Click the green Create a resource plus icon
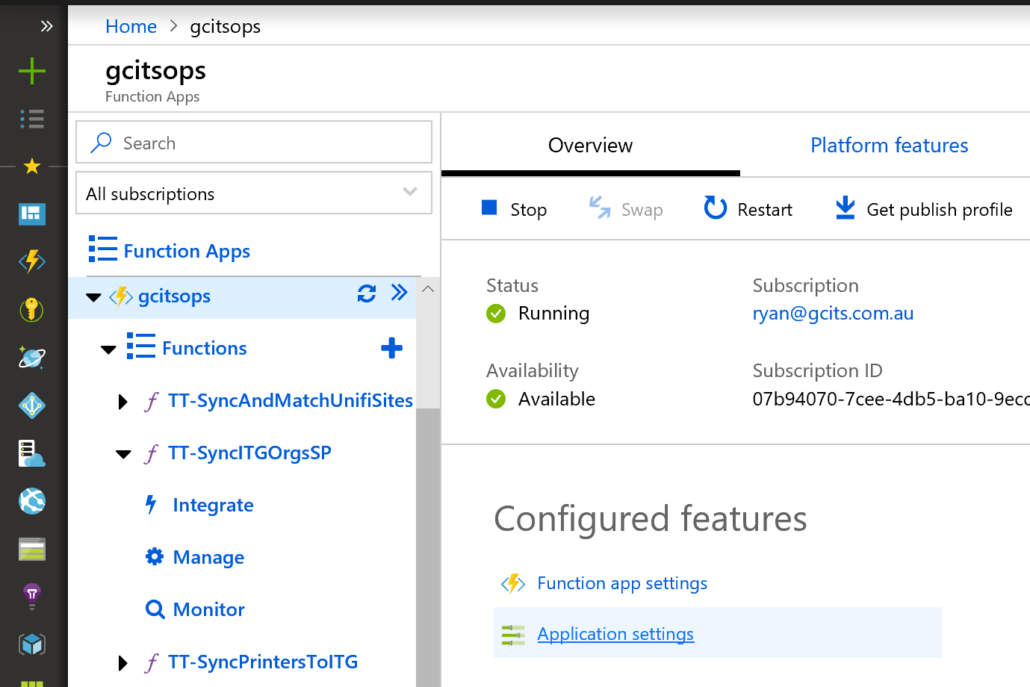The width and height of the screenshot is (1030, 687). point(32,71)
